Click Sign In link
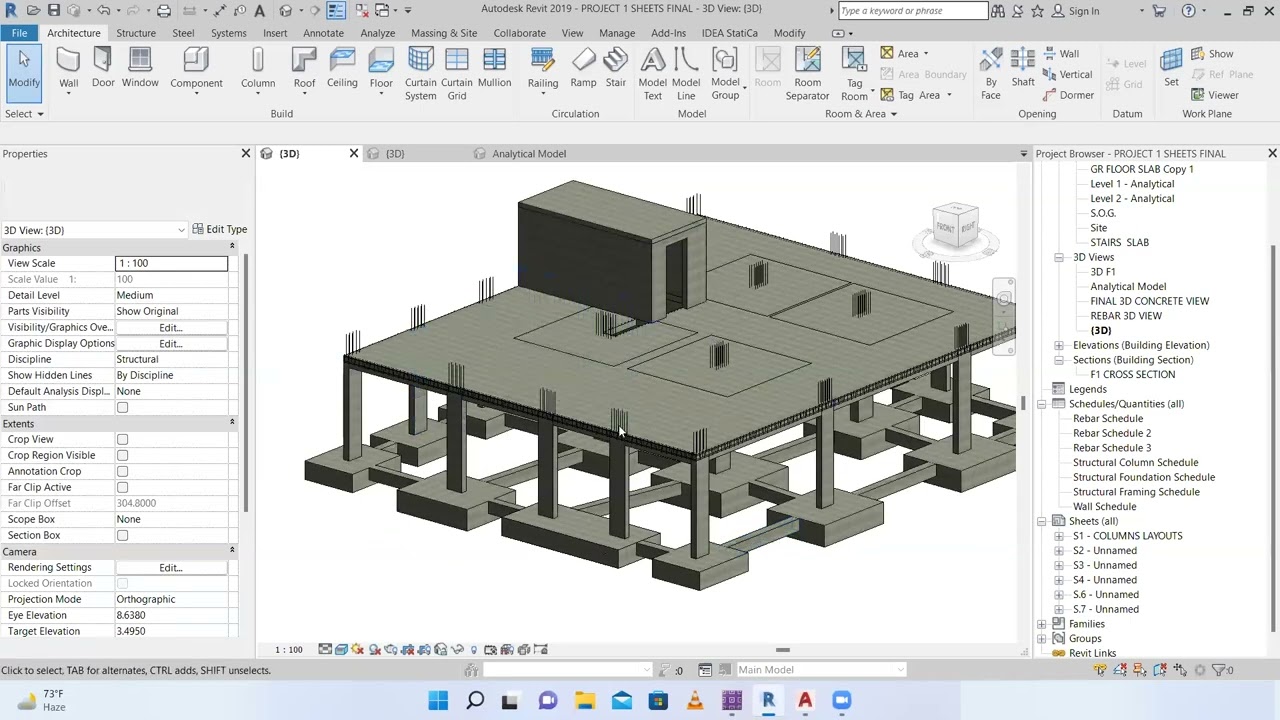Image resolution: width=1280 pixels, height=720 pixels. pyautogui.click(x=1084, y=11)
